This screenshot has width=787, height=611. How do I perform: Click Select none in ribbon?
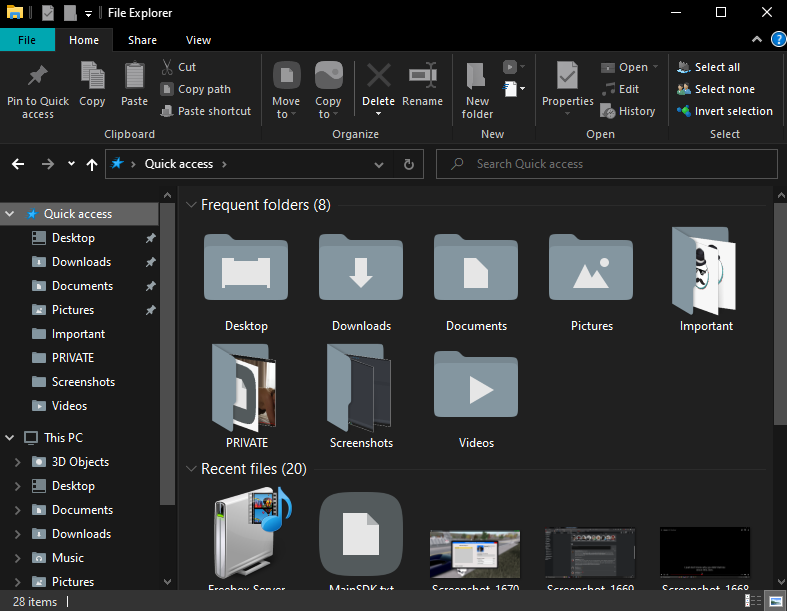(x=716, y=89)
